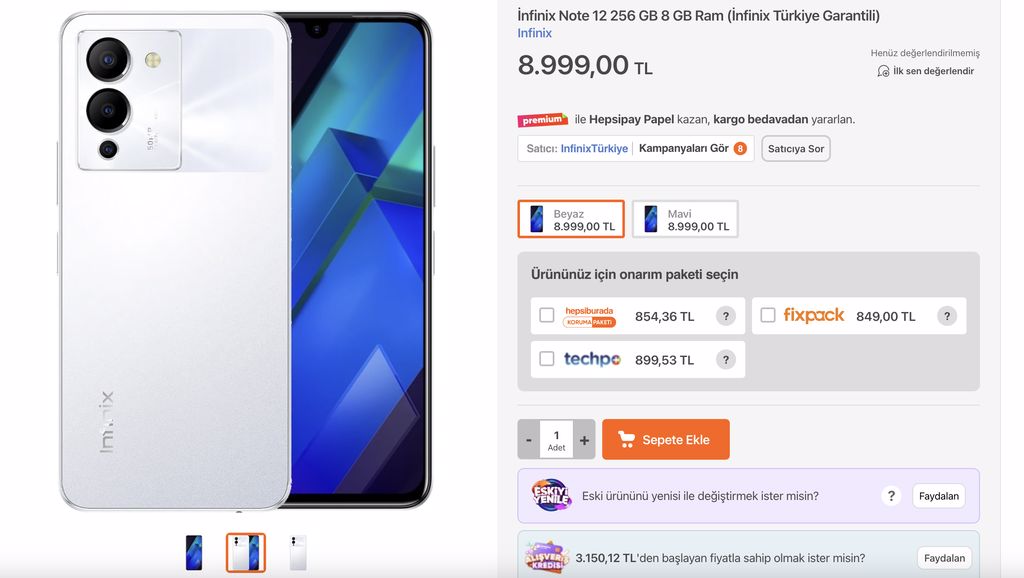Enable the fixpack repair package checkbox

768,315
